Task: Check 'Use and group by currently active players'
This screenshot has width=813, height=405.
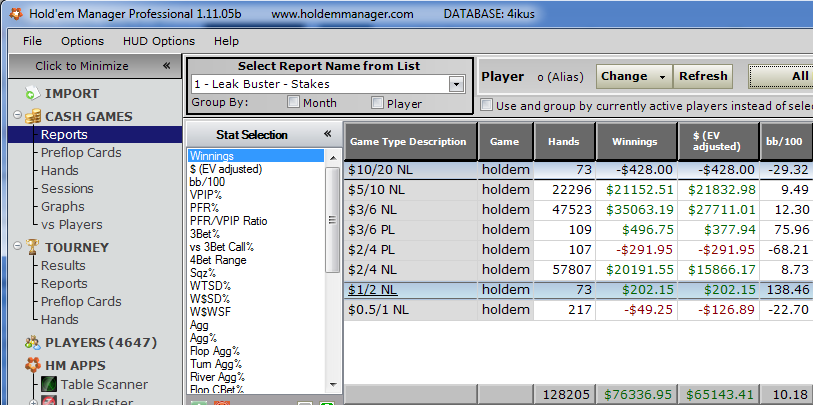Action: [x=486, y=105]
